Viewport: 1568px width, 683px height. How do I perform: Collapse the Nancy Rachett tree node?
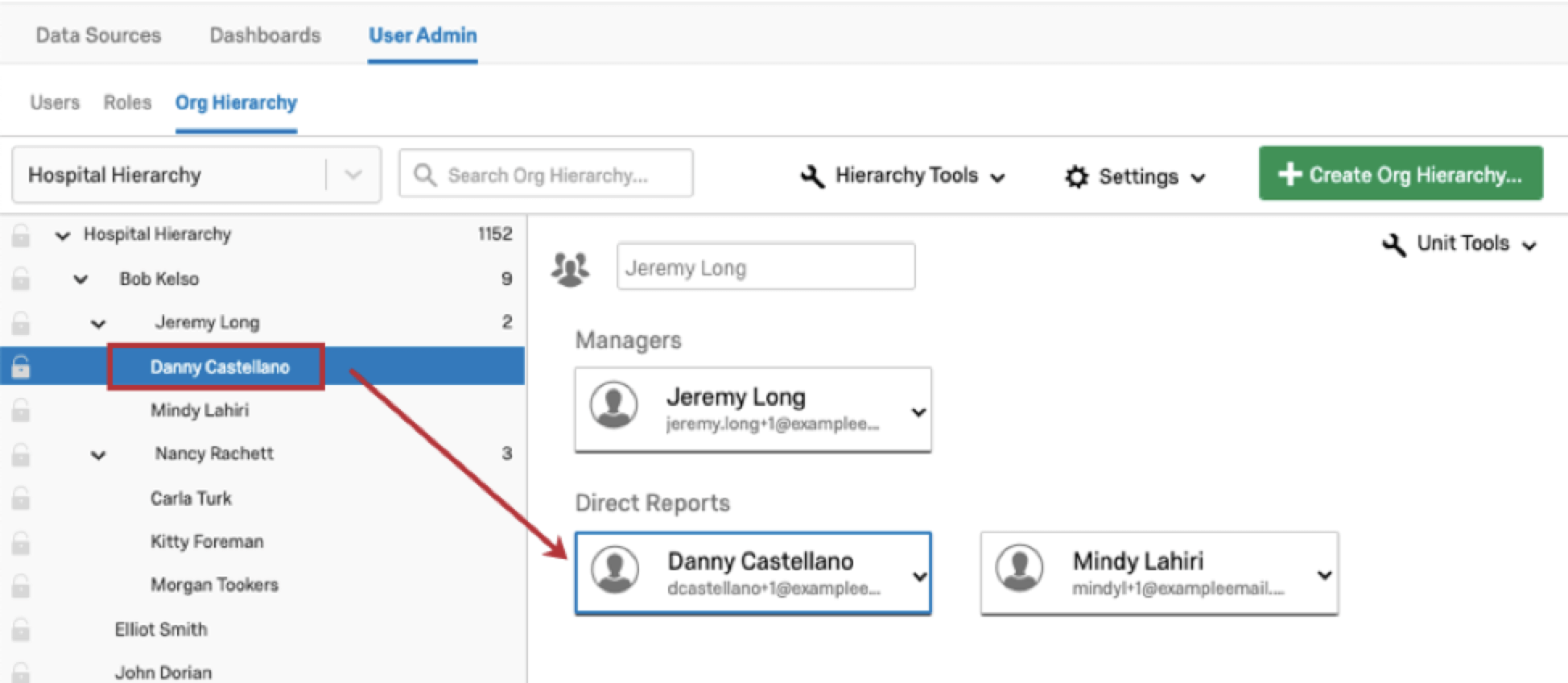[x=98, y=455]
